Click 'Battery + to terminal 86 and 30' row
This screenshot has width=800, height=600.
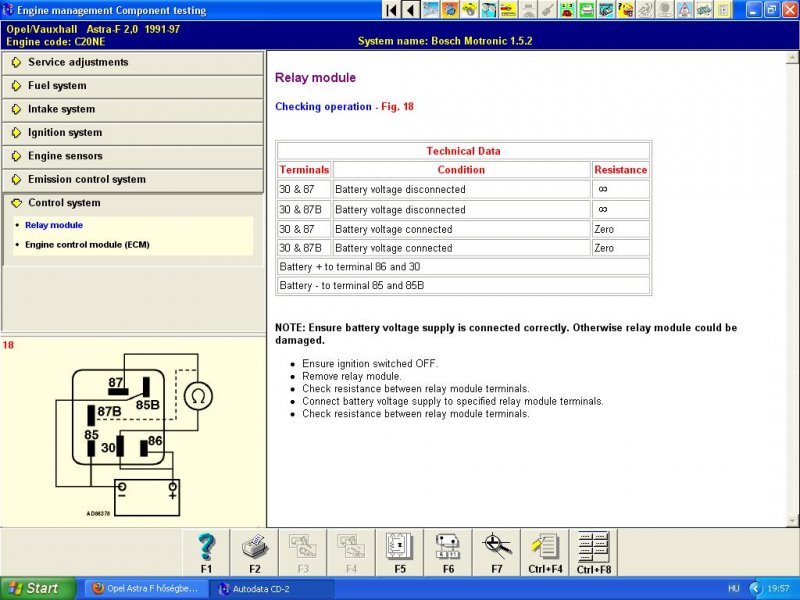pos(463,267)
